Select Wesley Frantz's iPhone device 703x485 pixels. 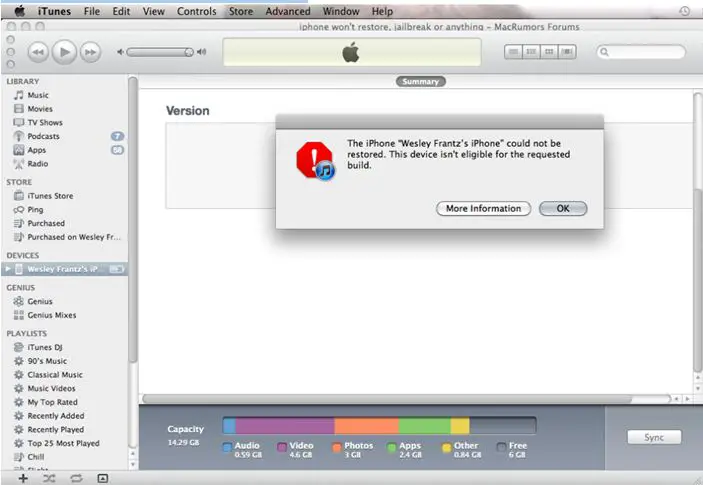65,269
